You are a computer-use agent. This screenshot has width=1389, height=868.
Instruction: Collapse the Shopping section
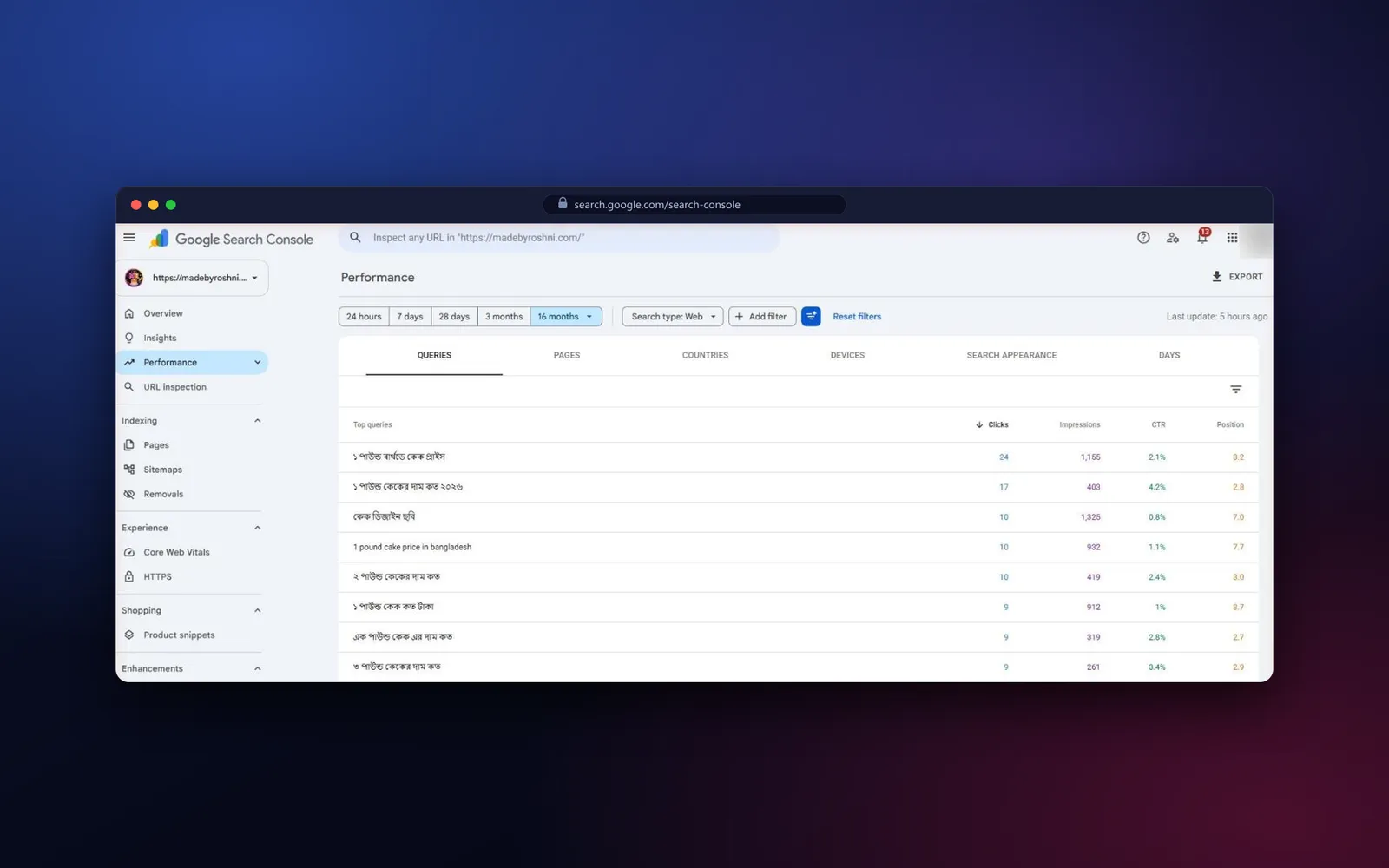click(257, 610)
